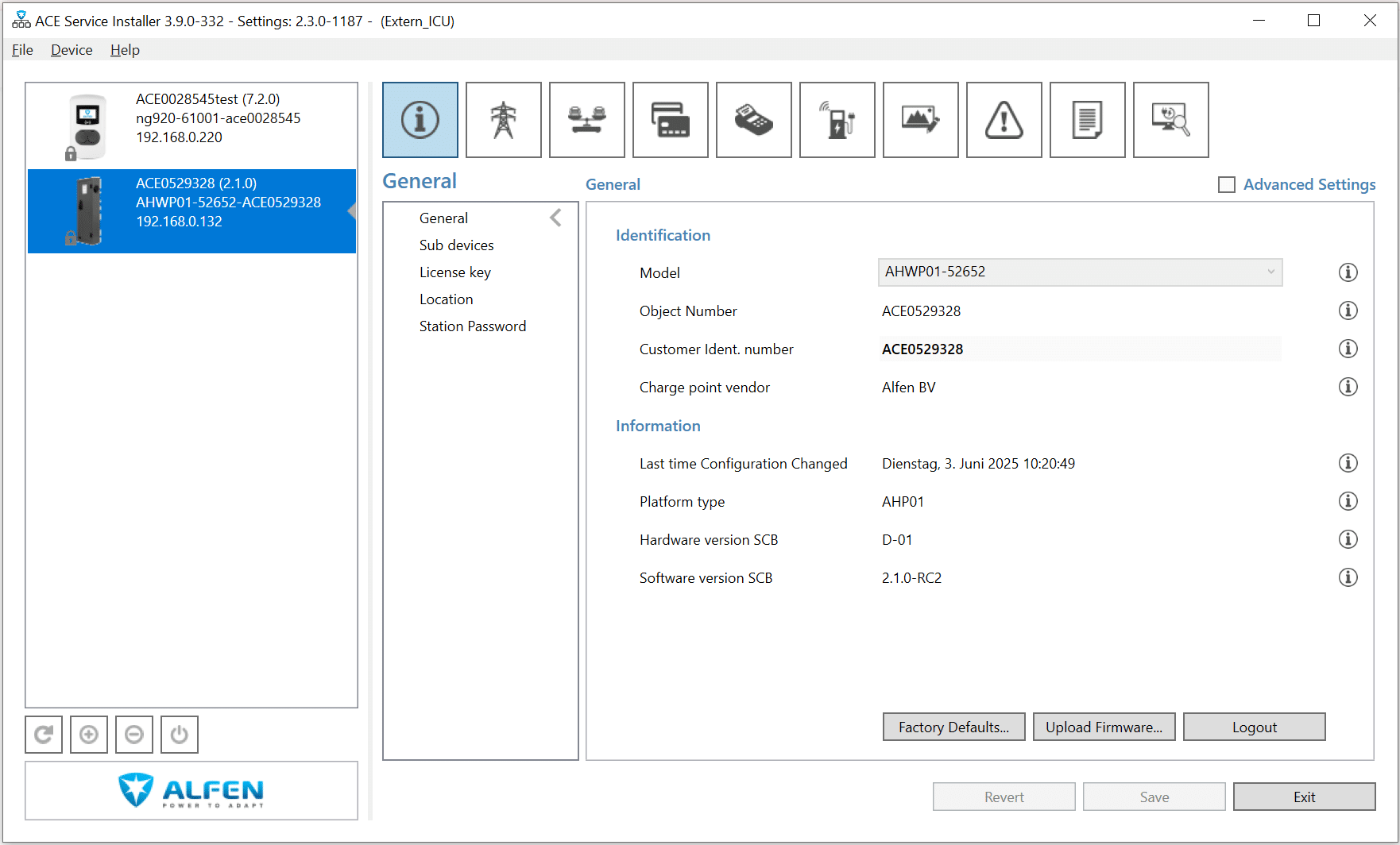Open the transactions terminal icon

[753, 120]
